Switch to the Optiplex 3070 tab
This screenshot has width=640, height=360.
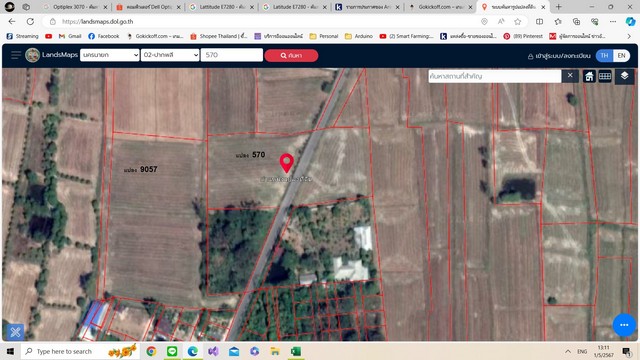click(75, 7)
